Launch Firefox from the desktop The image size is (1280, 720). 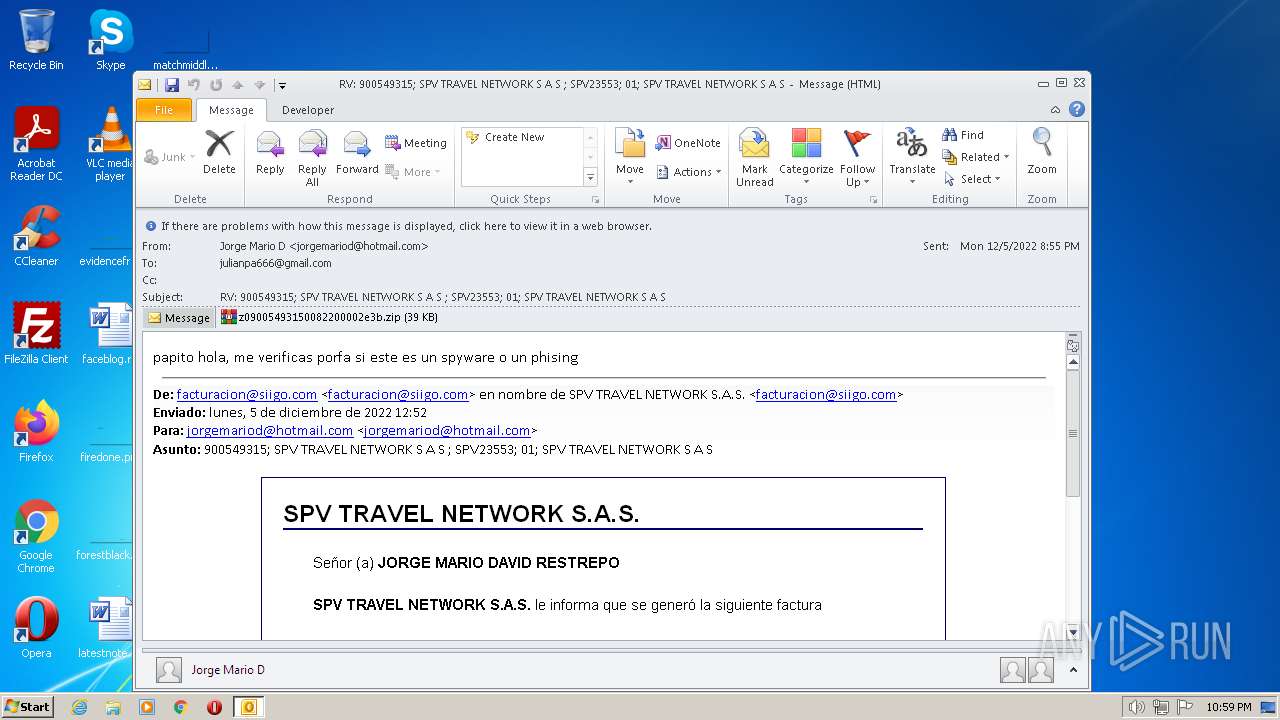coord(36,432)
